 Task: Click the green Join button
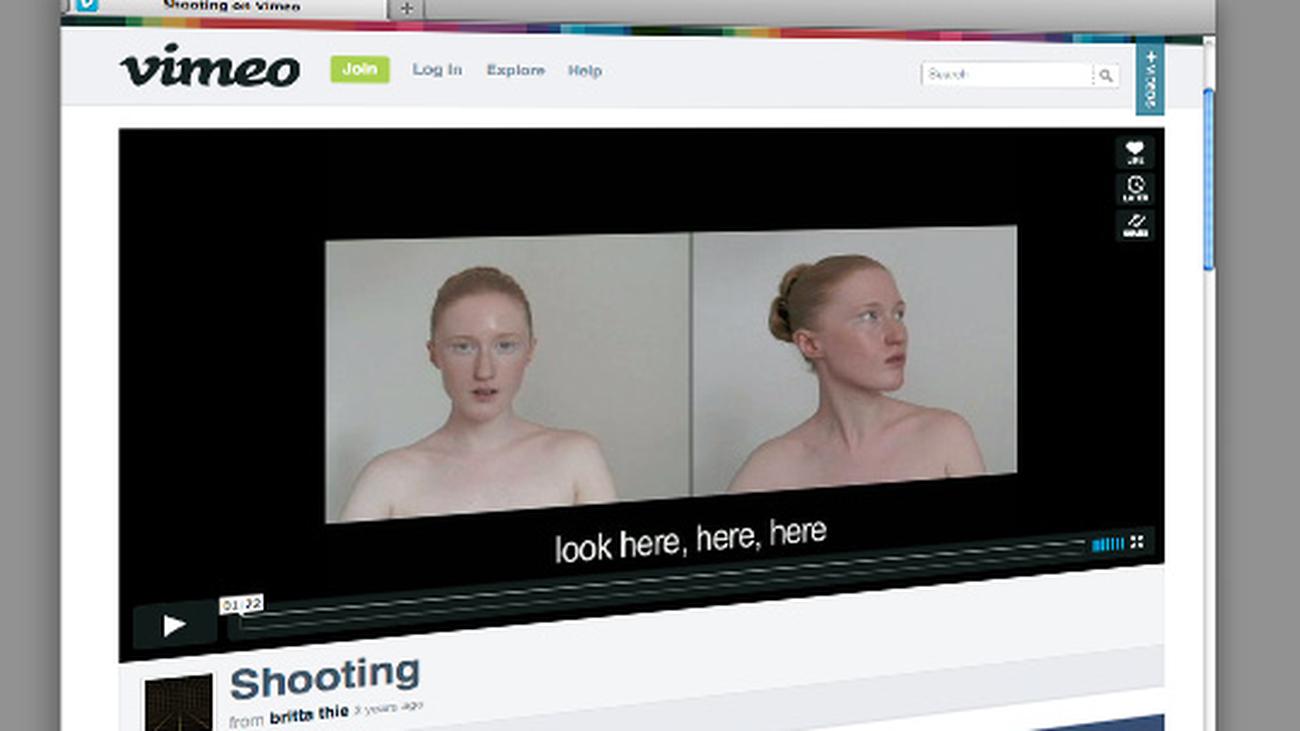coord(359,69)
